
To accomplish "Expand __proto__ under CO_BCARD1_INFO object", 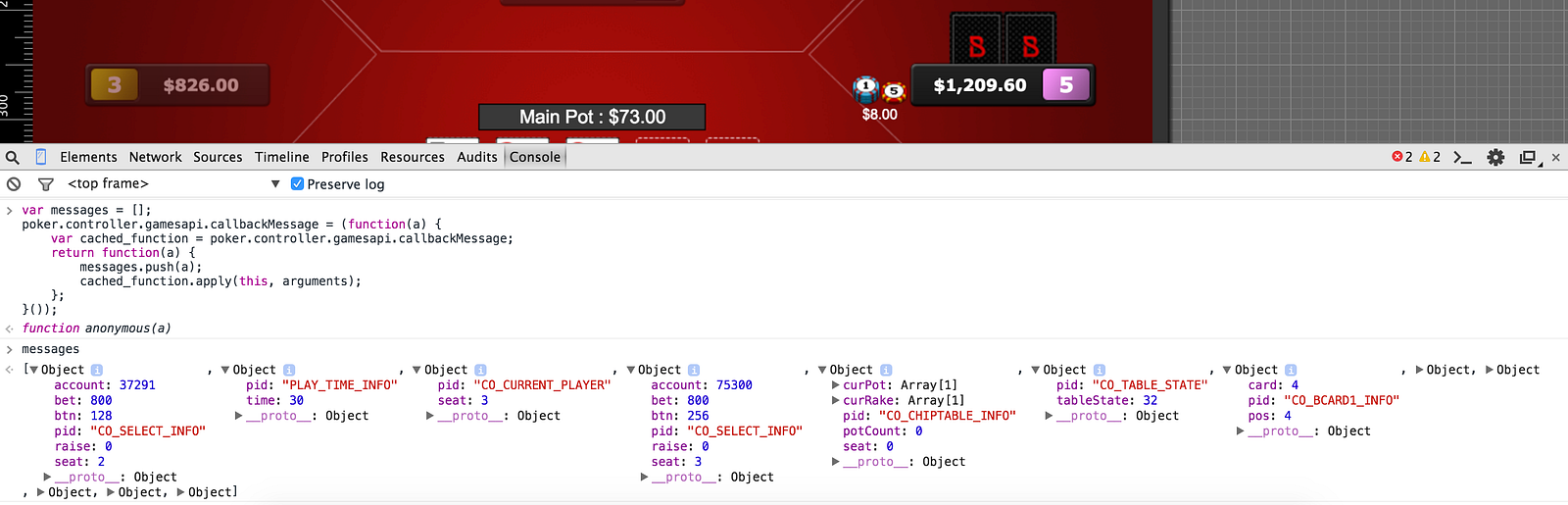I will [1241, 430].
